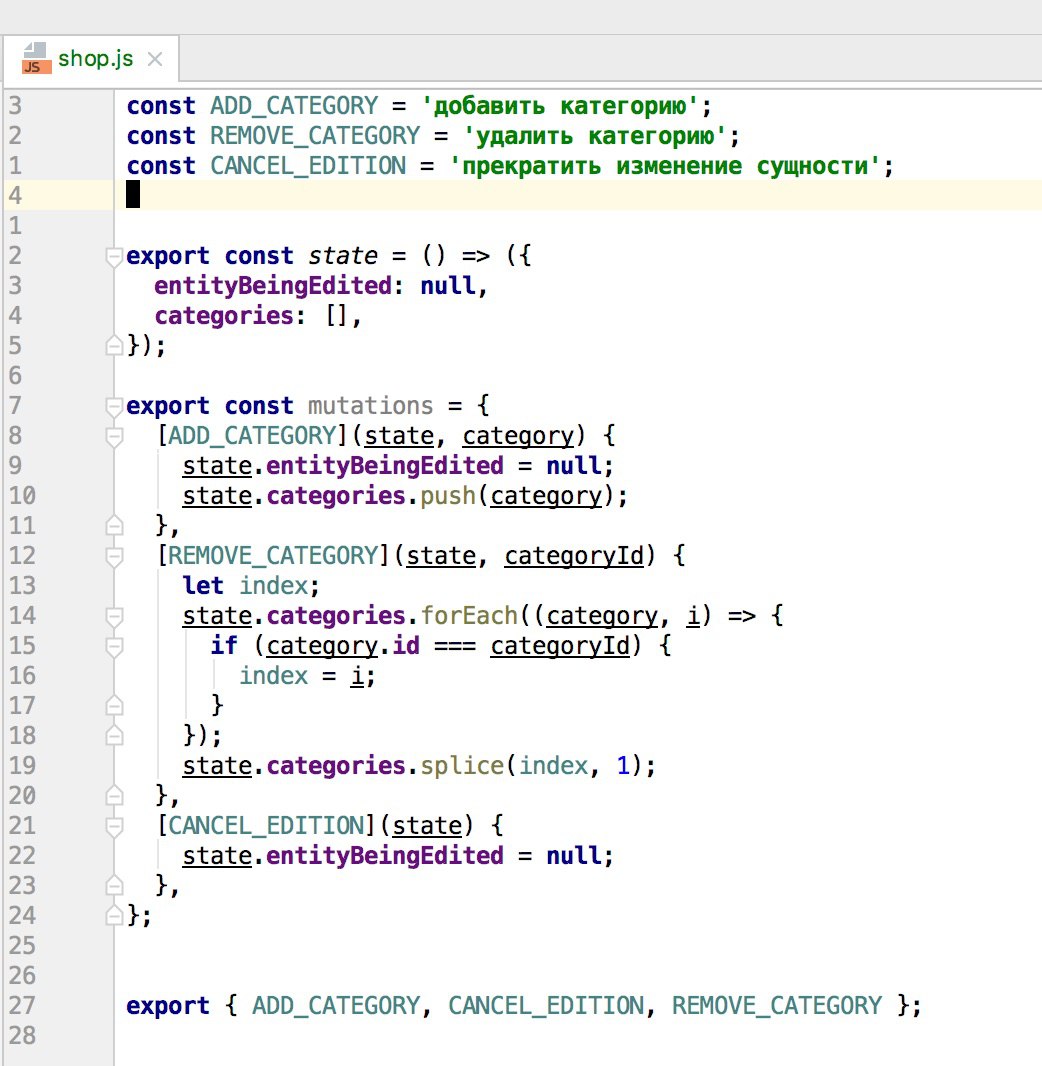Click the 'if' keyword on line 15

[224, 646]
